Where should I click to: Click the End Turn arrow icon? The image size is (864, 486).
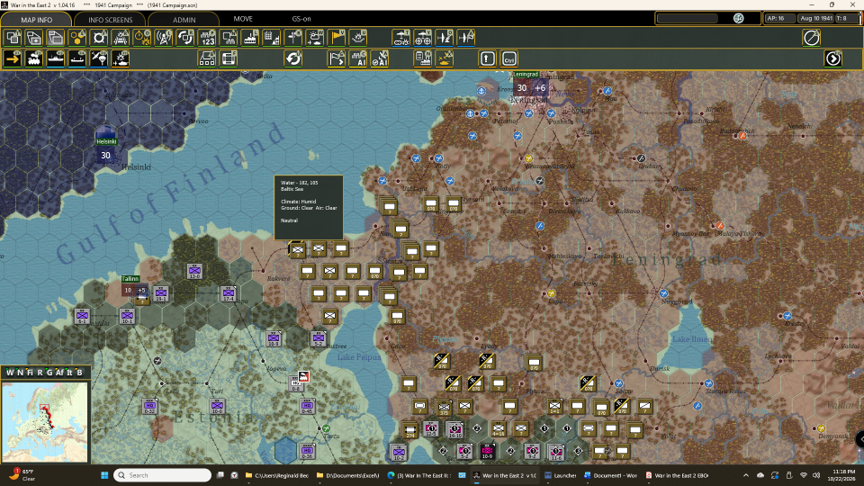point(833,58)
